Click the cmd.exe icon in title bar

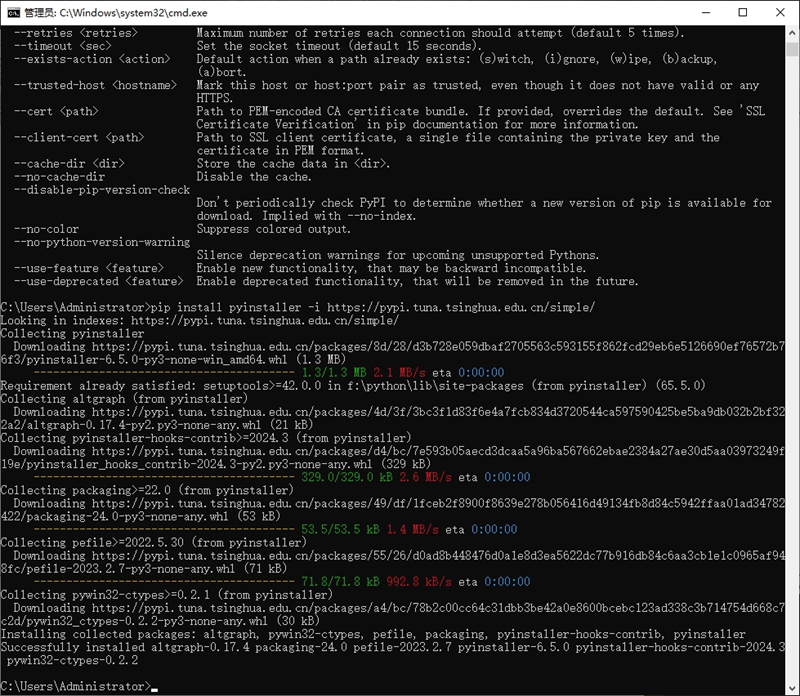(13, 13)
